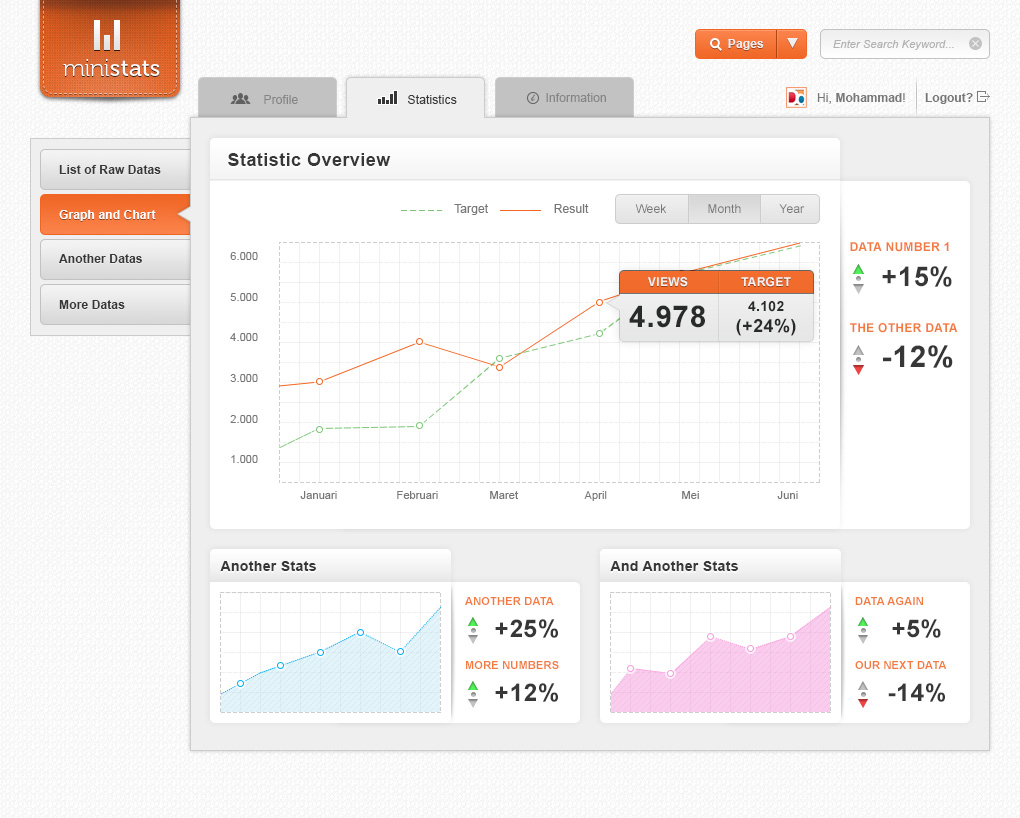
Task: Switch chart range to Week
Action: [651, 209]
